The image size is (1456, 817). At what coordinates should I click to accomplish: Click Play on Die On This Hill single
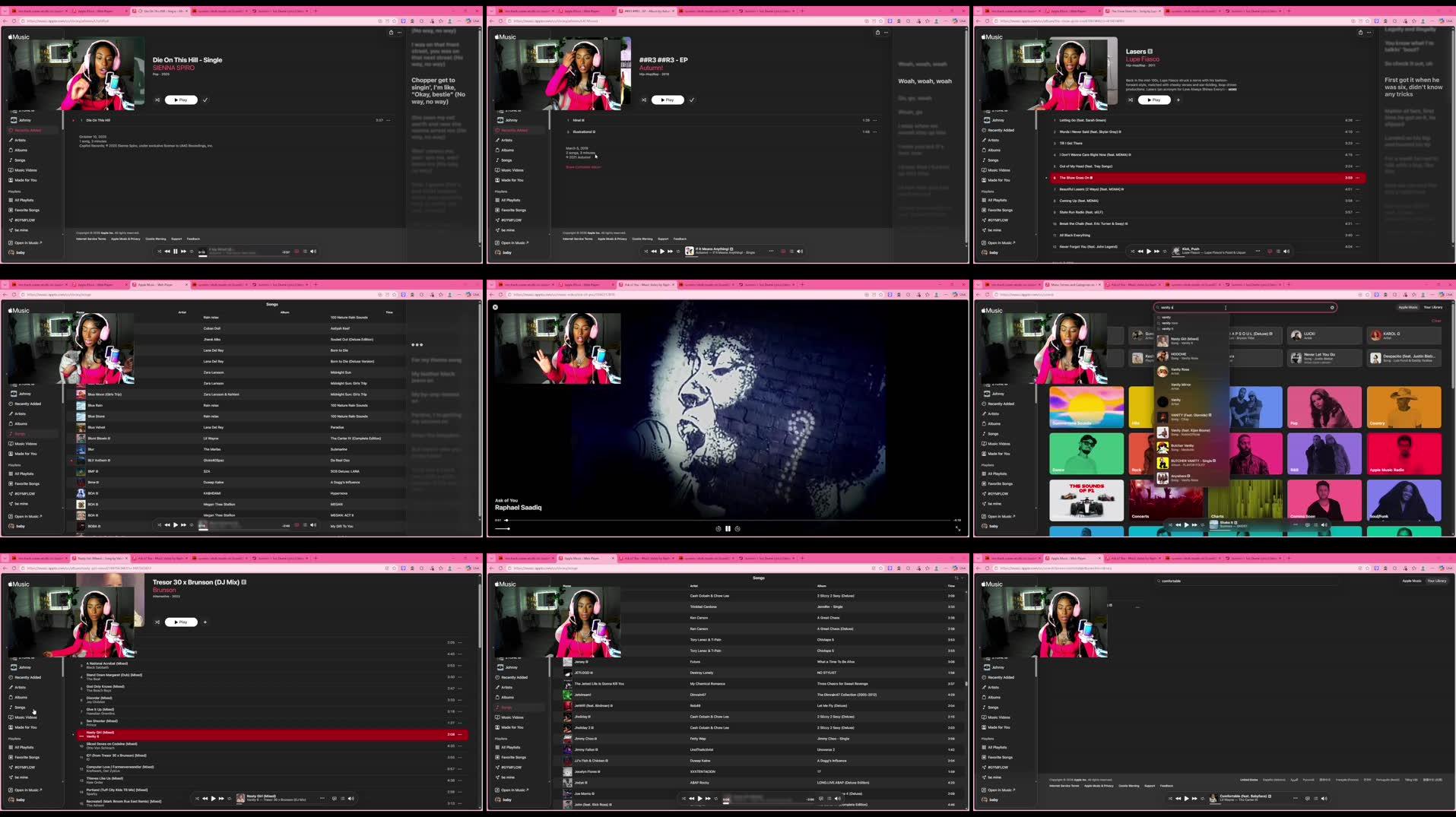(181, 100)
